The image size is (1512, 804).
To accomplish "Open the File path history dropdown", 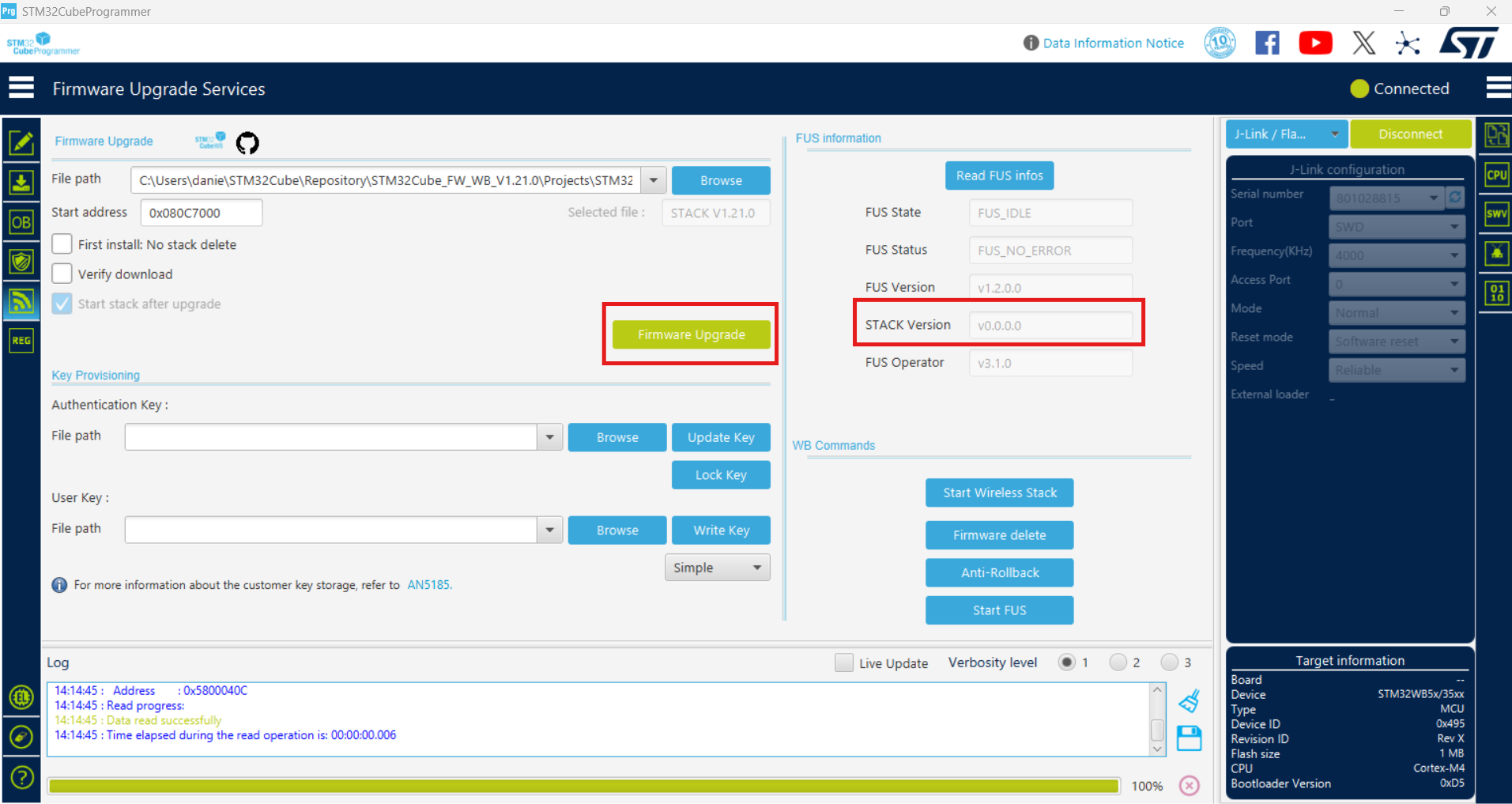I will pyautogui.click(x=653, y=180).
